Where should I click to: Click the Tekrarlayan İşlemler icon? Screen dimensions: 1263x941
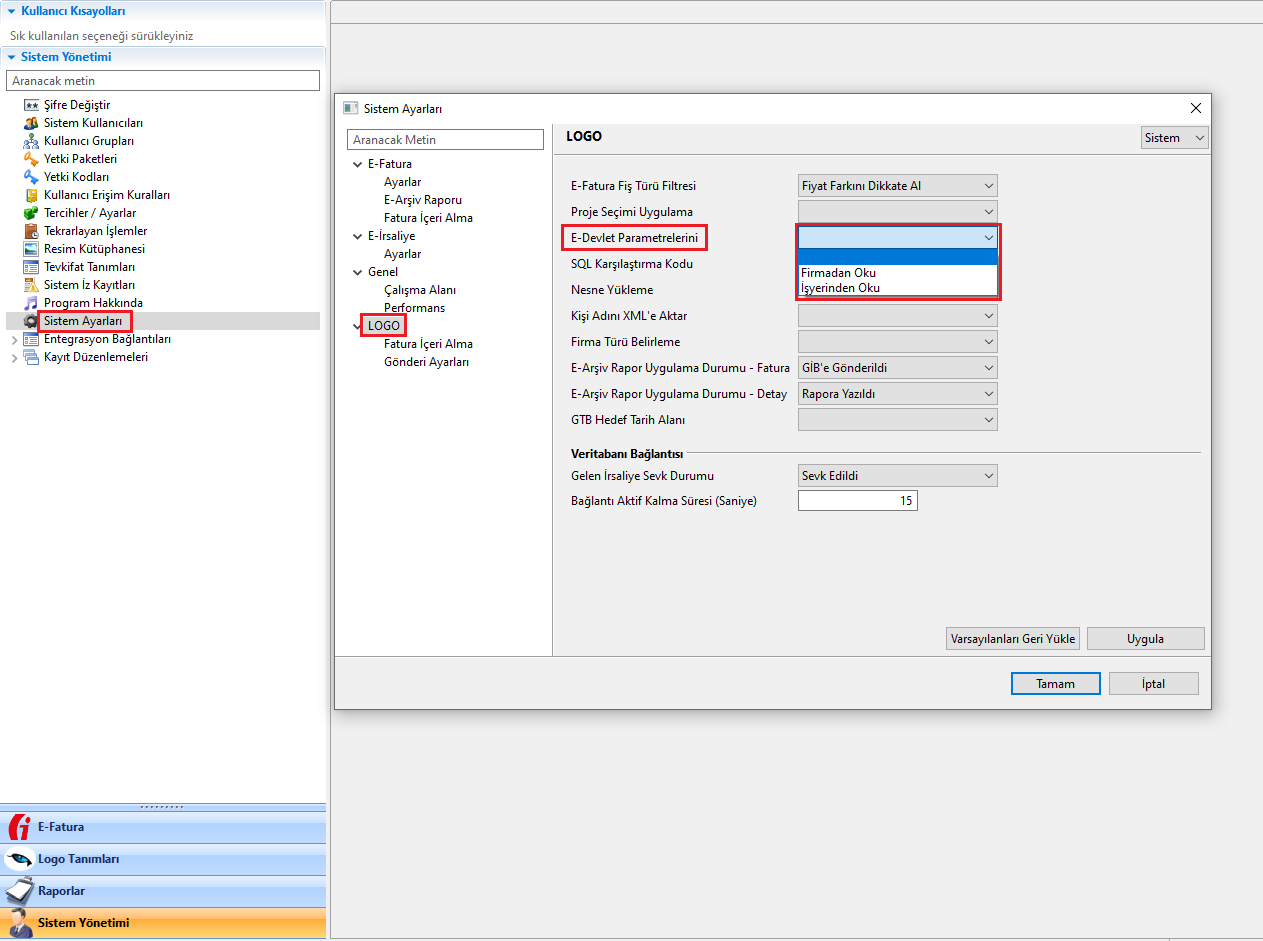(x=31, y=231)
